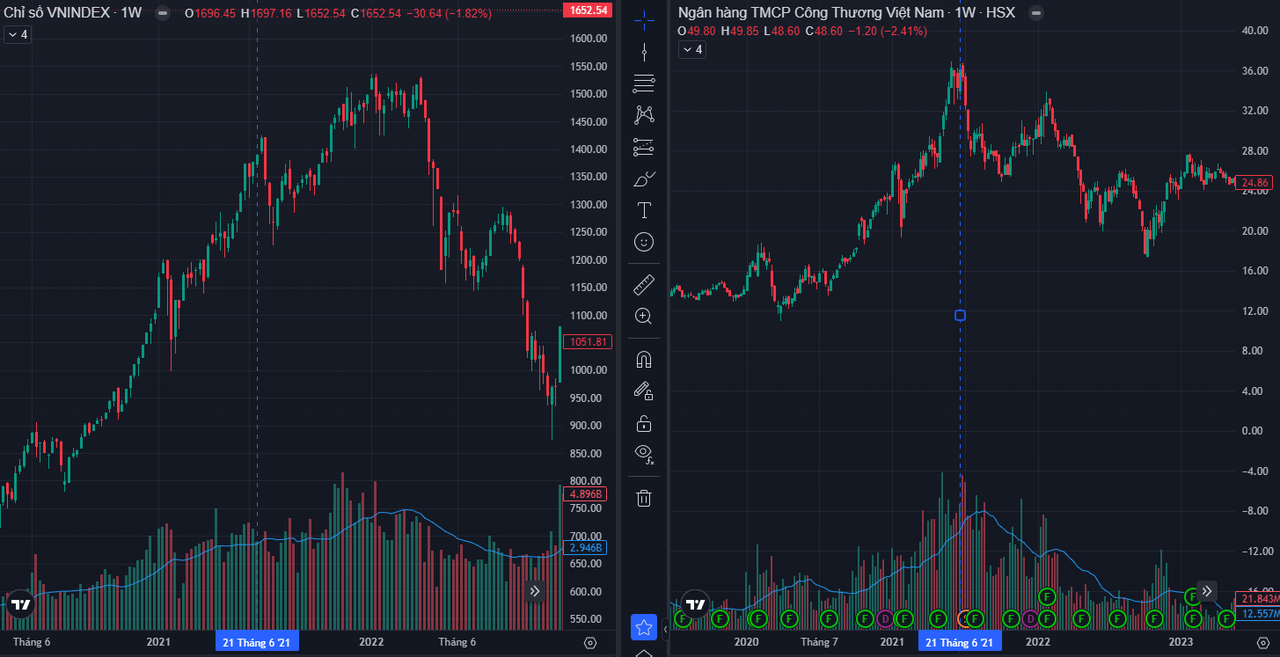Click the 1W interval in VNINDEX title
The width and height of the screenshot is (1280, 657).
(131, 14)
